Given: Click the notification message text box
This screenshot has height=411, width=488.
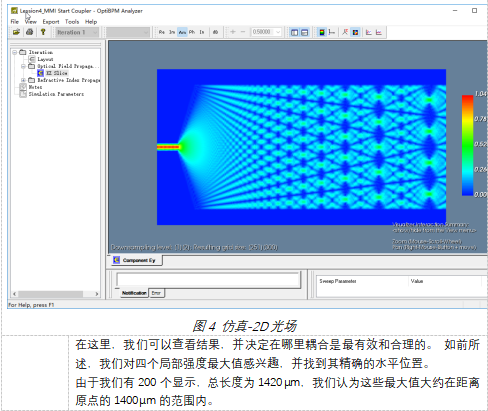Looking at the screenshot, I should (x=208, y=280).
